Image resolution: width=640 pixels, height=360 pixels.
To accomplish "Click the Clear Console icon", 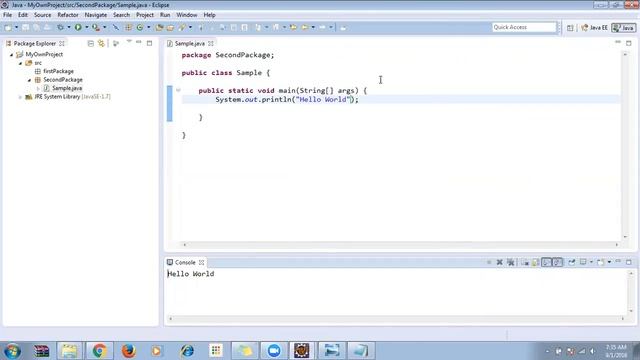I will click(525, 262).
